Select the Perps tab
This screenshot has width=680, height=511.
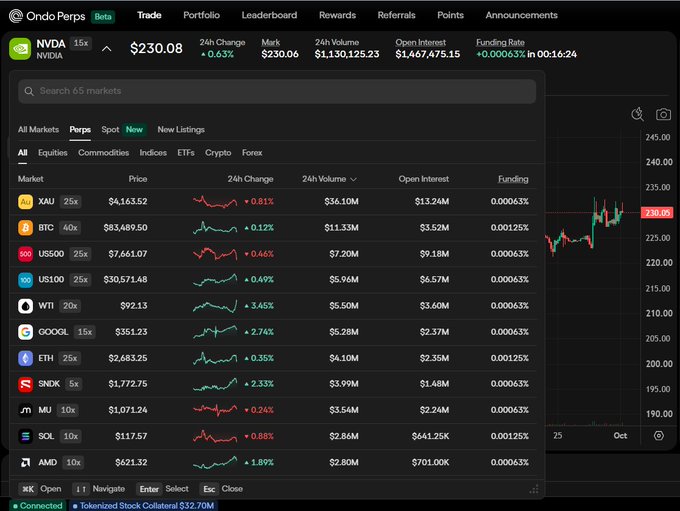(x=80, y=130)
